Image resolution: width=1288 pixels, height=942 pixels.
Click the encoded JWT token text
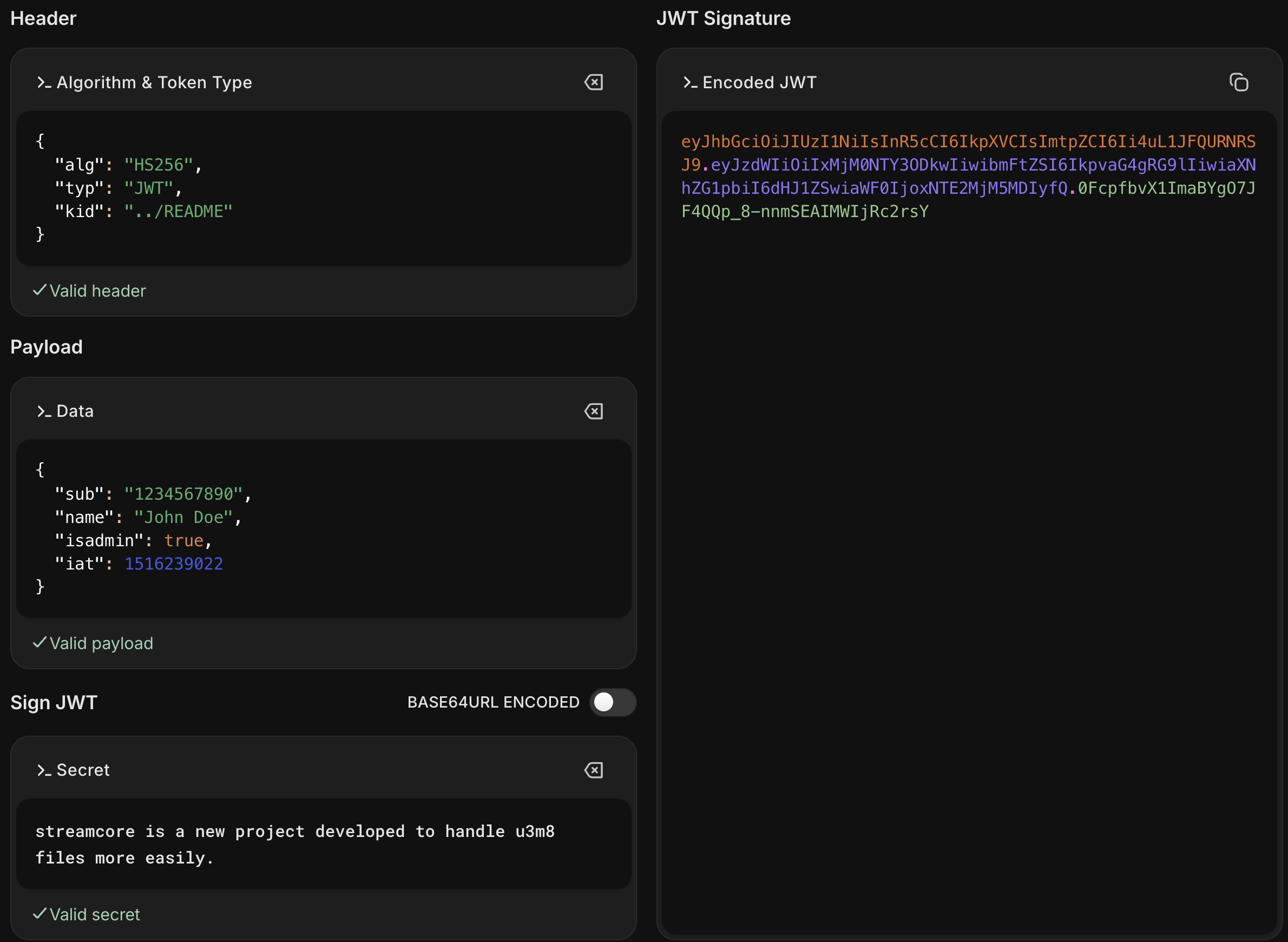968,176
